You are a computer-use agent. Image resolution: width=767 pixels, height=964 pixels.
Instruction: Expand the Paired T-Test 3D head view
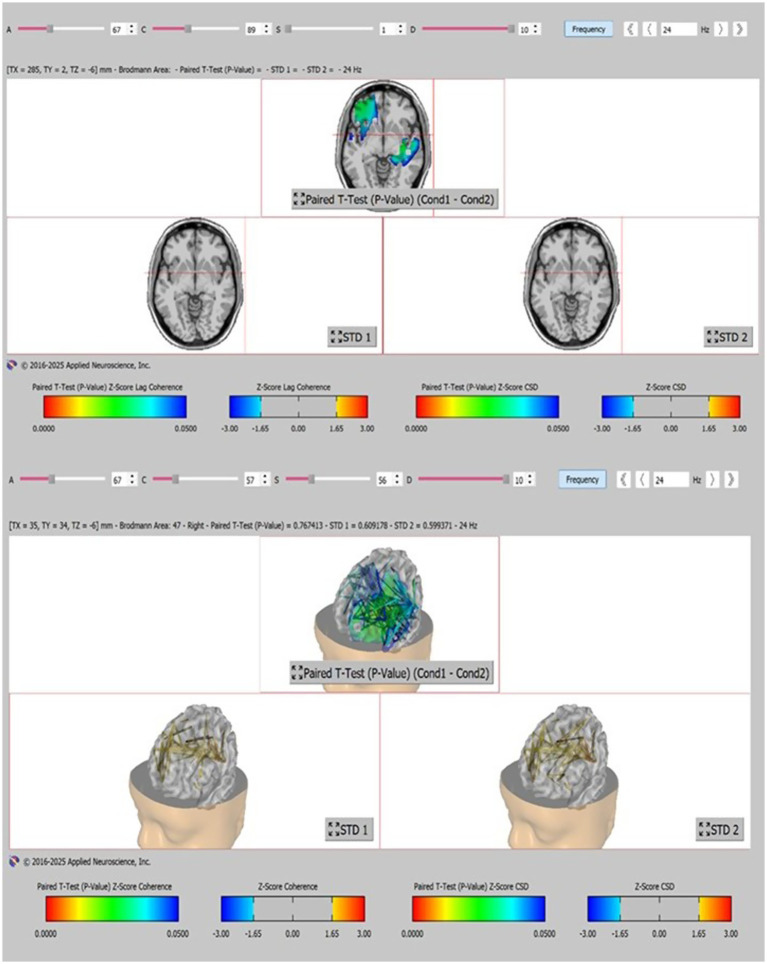point(391,673)
